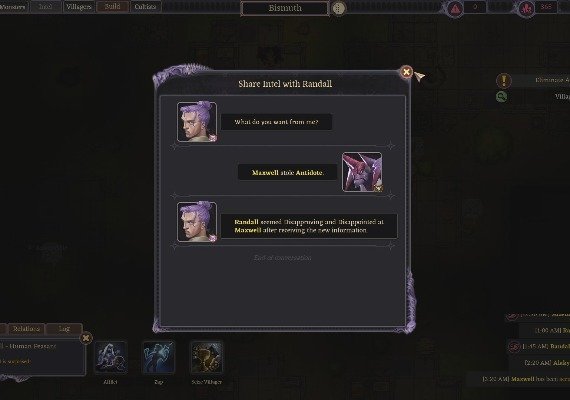Screen dimensions: 570x400
Task: Switch to the Relations tab in unit panel
Action: tap(27, 329)
